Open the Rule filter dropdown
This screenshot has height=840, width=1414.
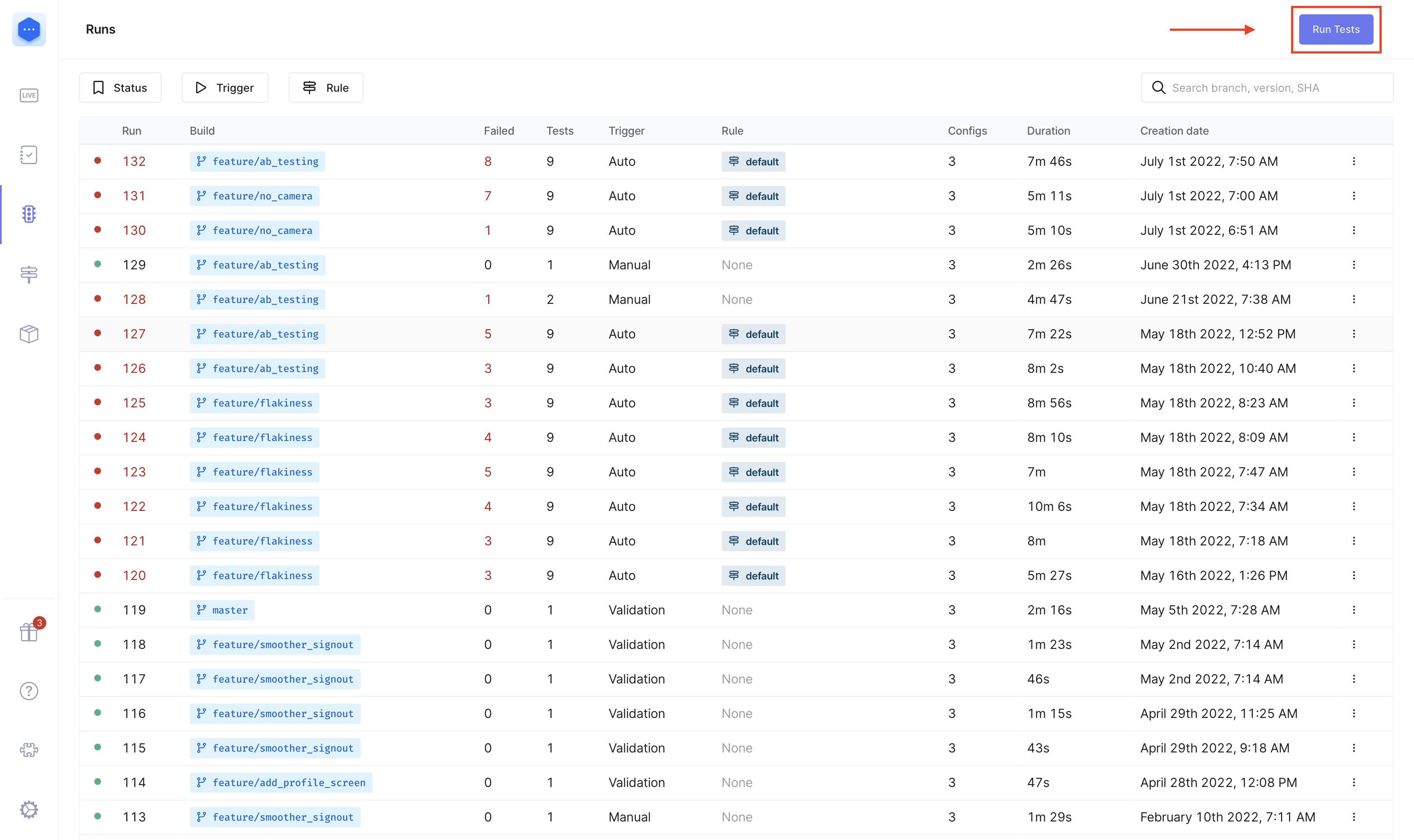coord(325,88)
